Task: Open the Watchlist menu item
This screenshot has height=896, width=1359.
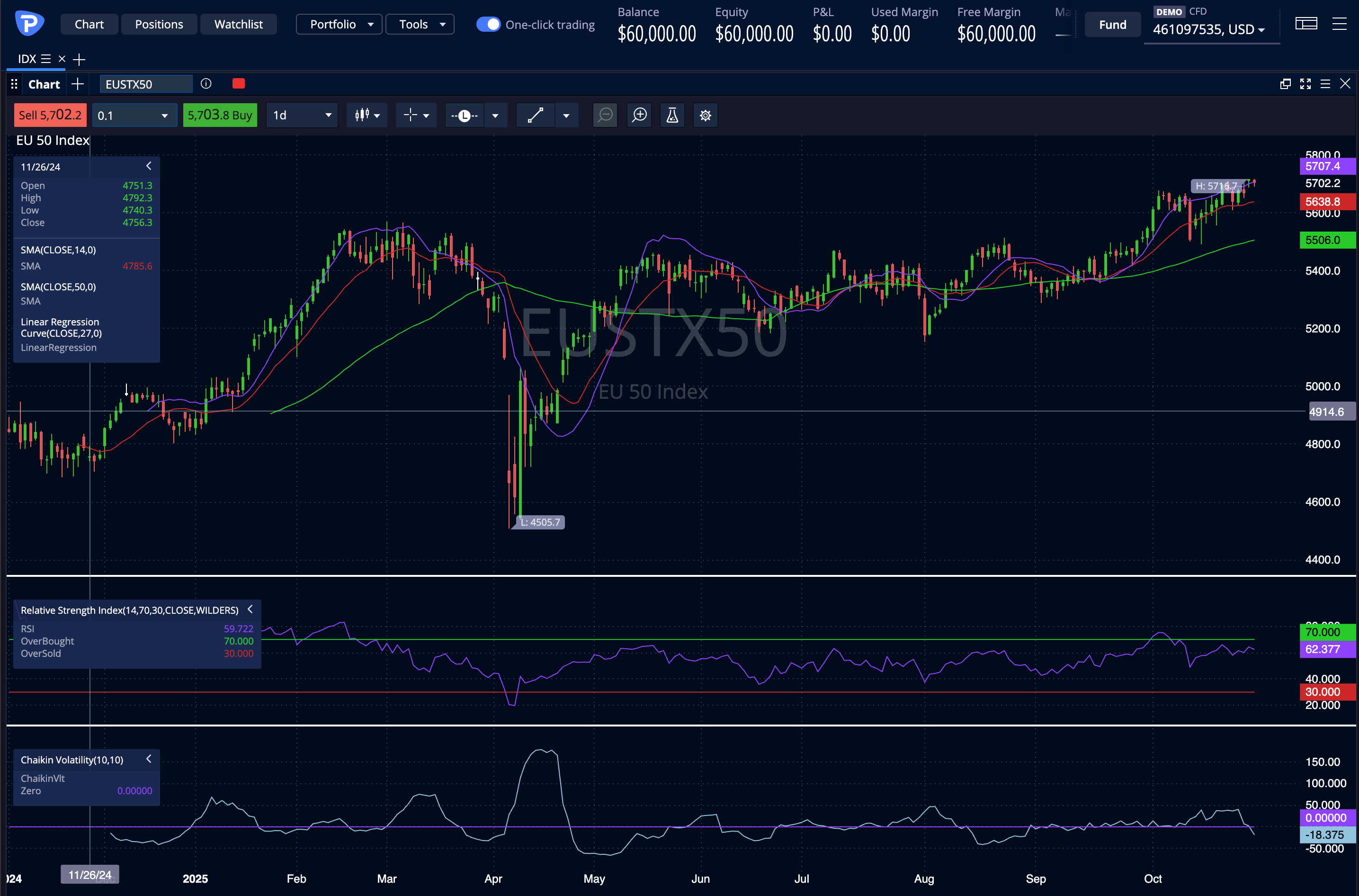Action: 238,24
